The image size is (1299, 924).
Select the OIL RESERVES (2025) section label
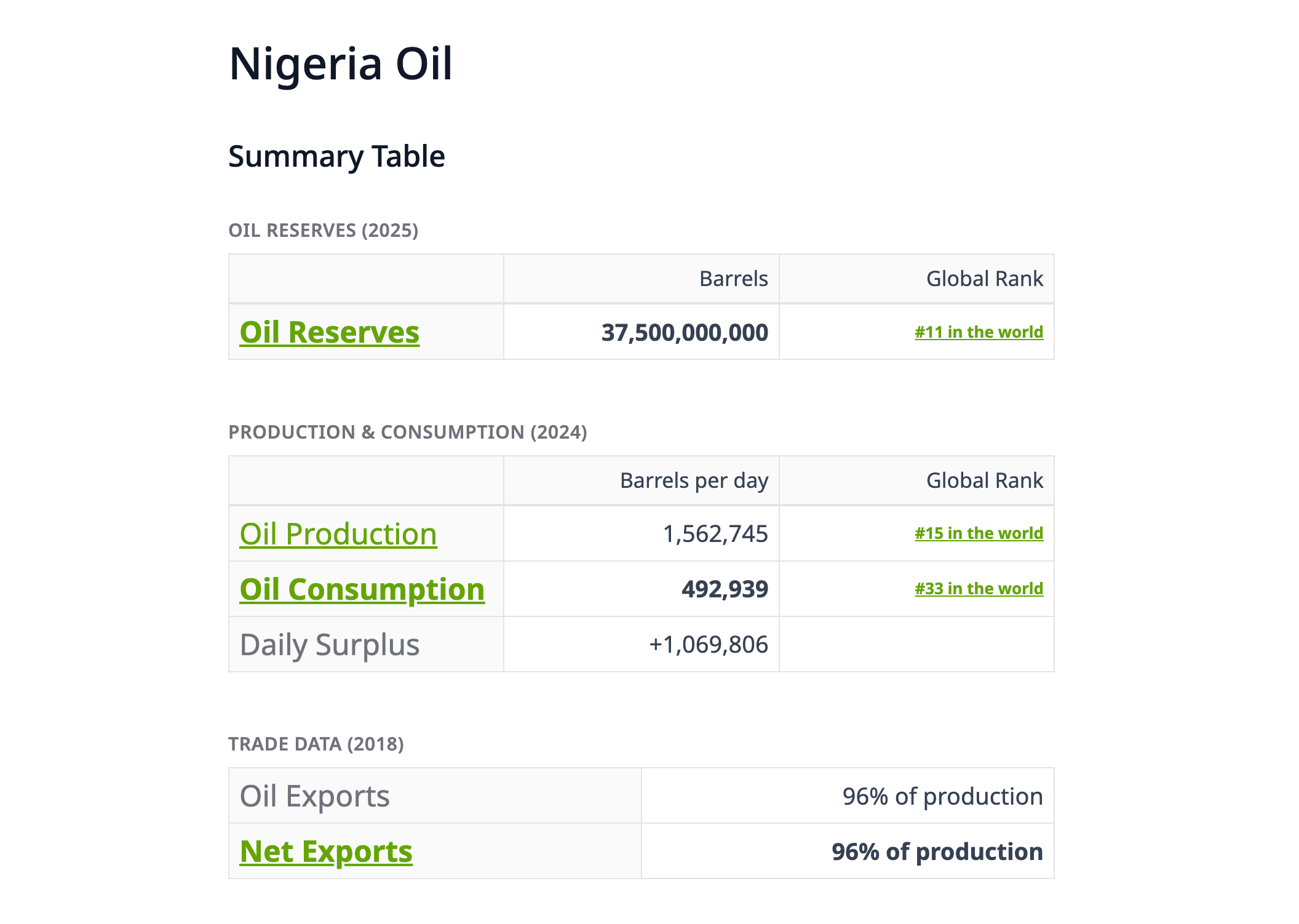click(x=323, y=231)
